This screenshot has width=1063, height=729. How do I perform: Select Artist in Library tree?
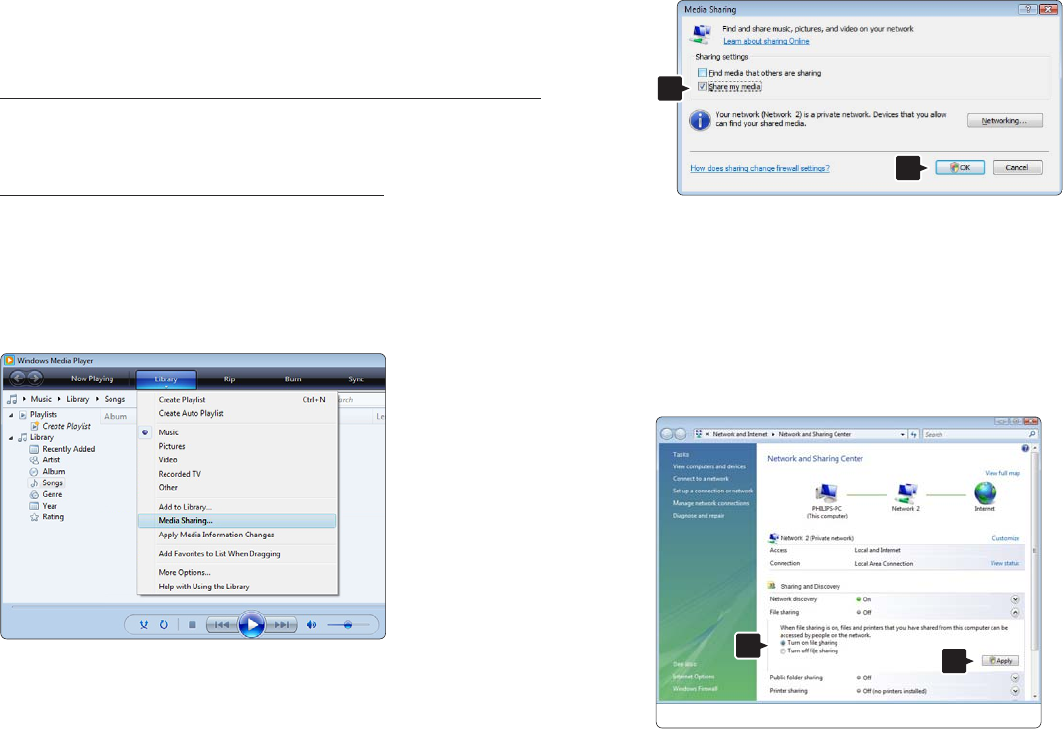tap(52, 460)
